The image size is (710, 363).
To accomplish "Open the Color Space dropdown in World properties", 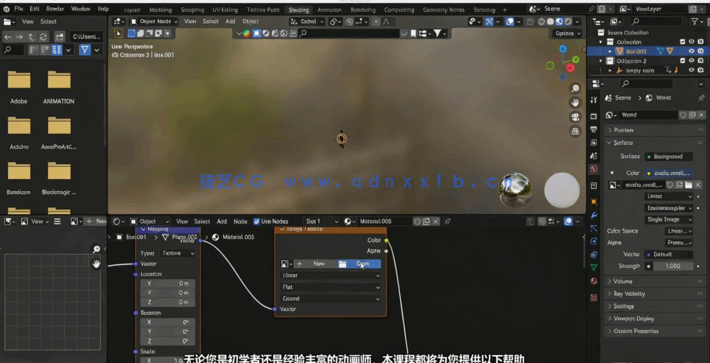I will click(679, 231).
